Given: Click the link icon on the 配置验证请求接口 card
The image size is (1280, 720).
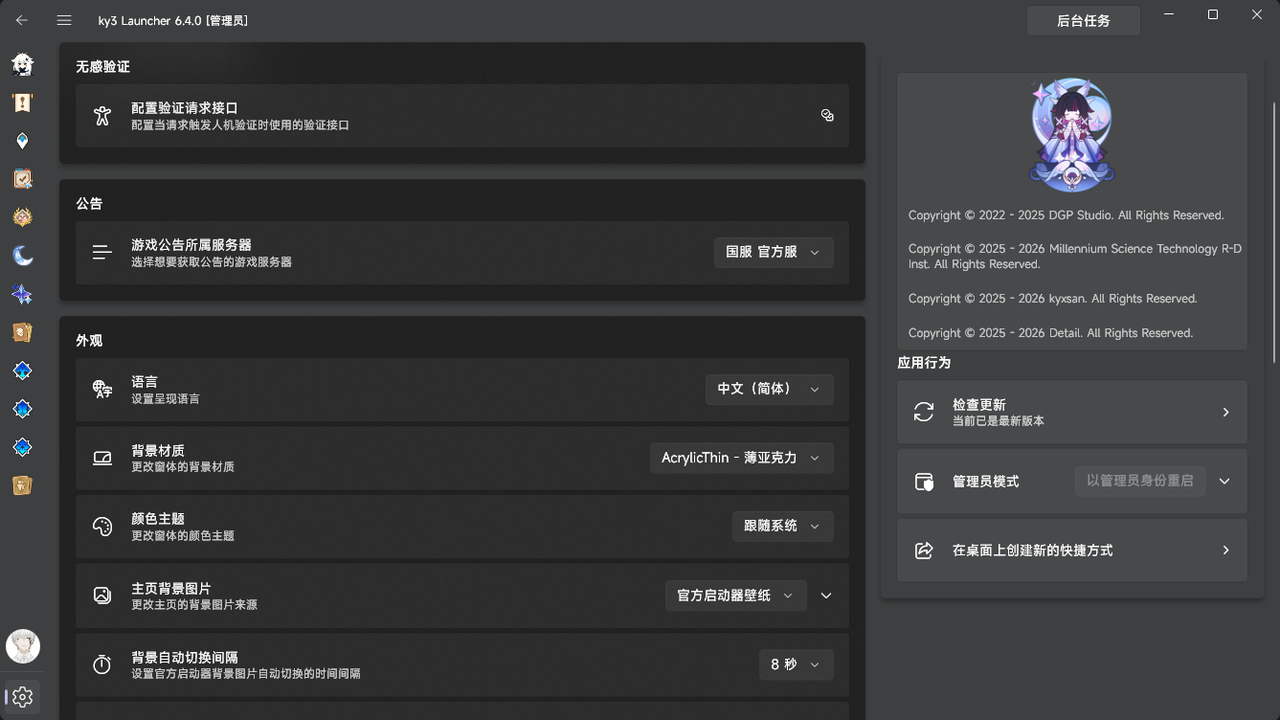Looking at the screenshot, I should click(x=827, y=115).
